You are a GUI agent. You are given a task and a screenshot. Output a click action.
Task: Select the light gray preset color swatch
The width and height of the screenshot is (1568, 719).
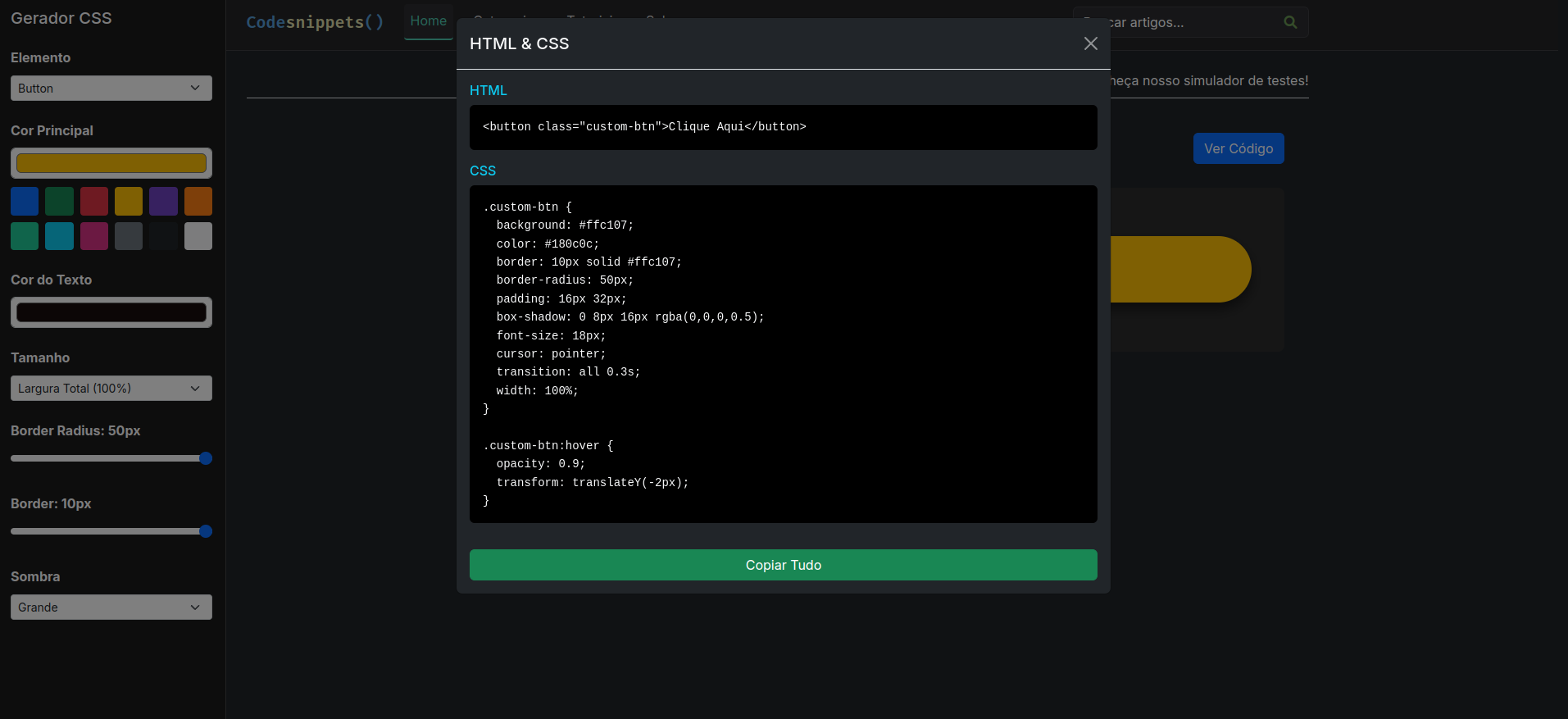click(x=198, y=236)
